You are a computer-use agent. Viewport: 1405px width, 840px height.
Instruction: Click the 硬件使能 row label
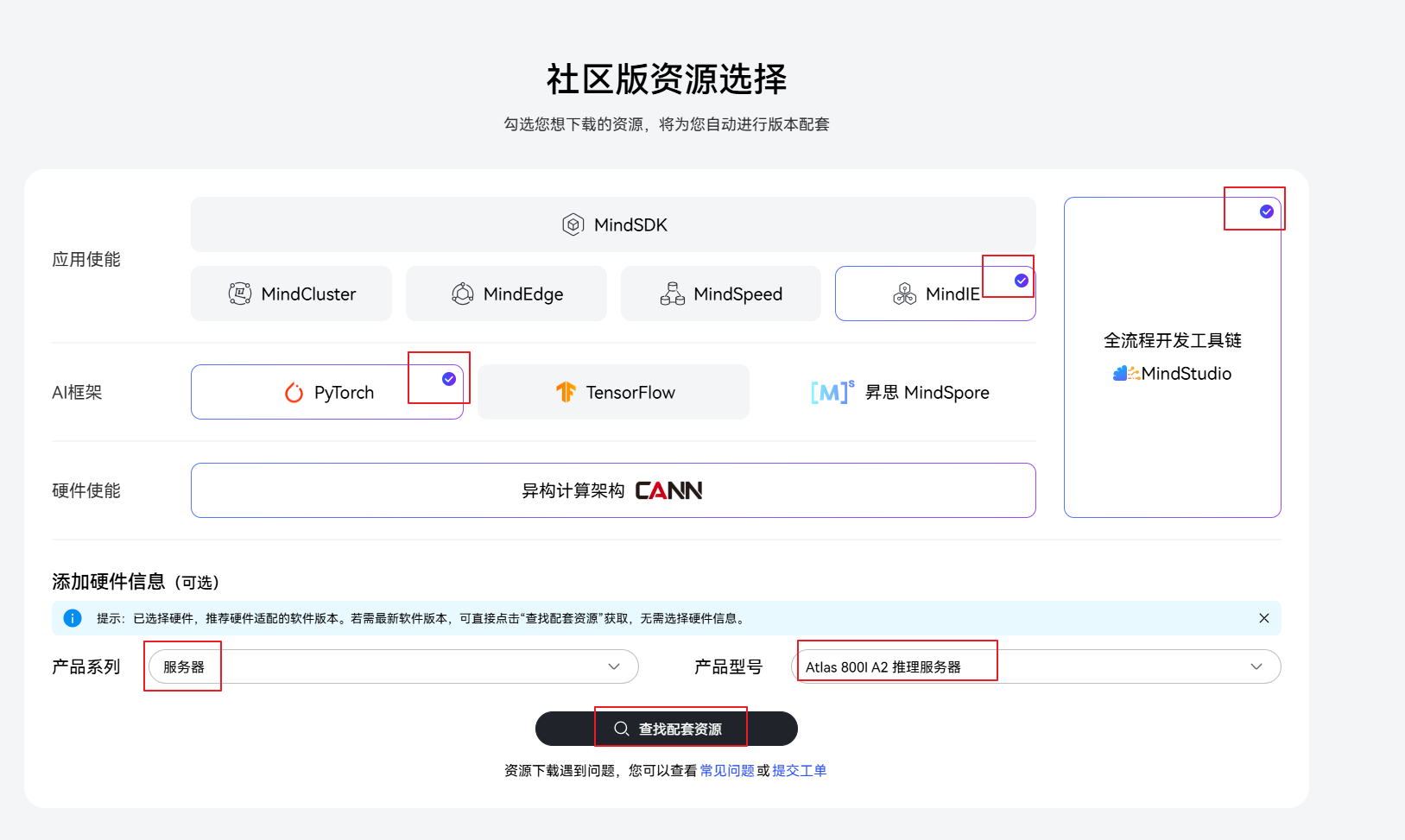86,490
